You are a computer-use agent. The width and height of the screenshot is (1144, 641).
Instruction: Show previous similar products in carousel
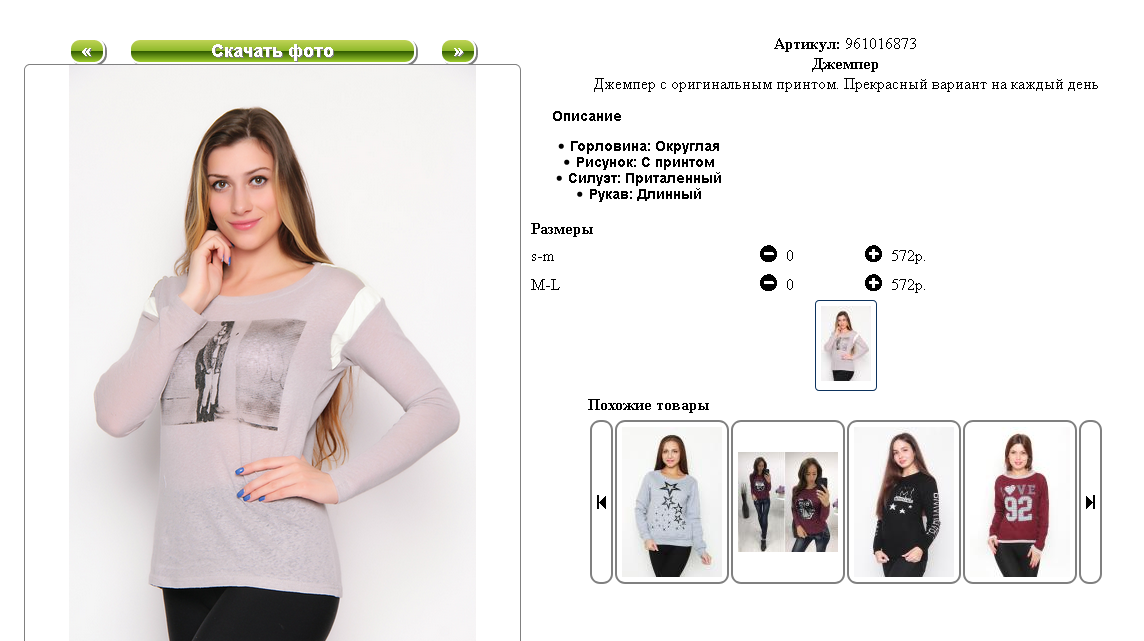click(601, 502)
